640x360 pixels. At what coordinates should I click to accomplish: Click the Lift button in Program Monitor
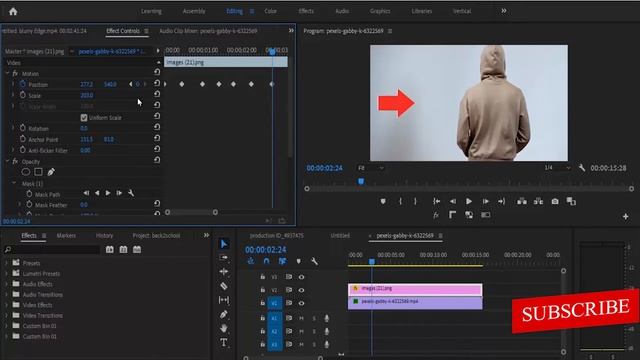522,201
